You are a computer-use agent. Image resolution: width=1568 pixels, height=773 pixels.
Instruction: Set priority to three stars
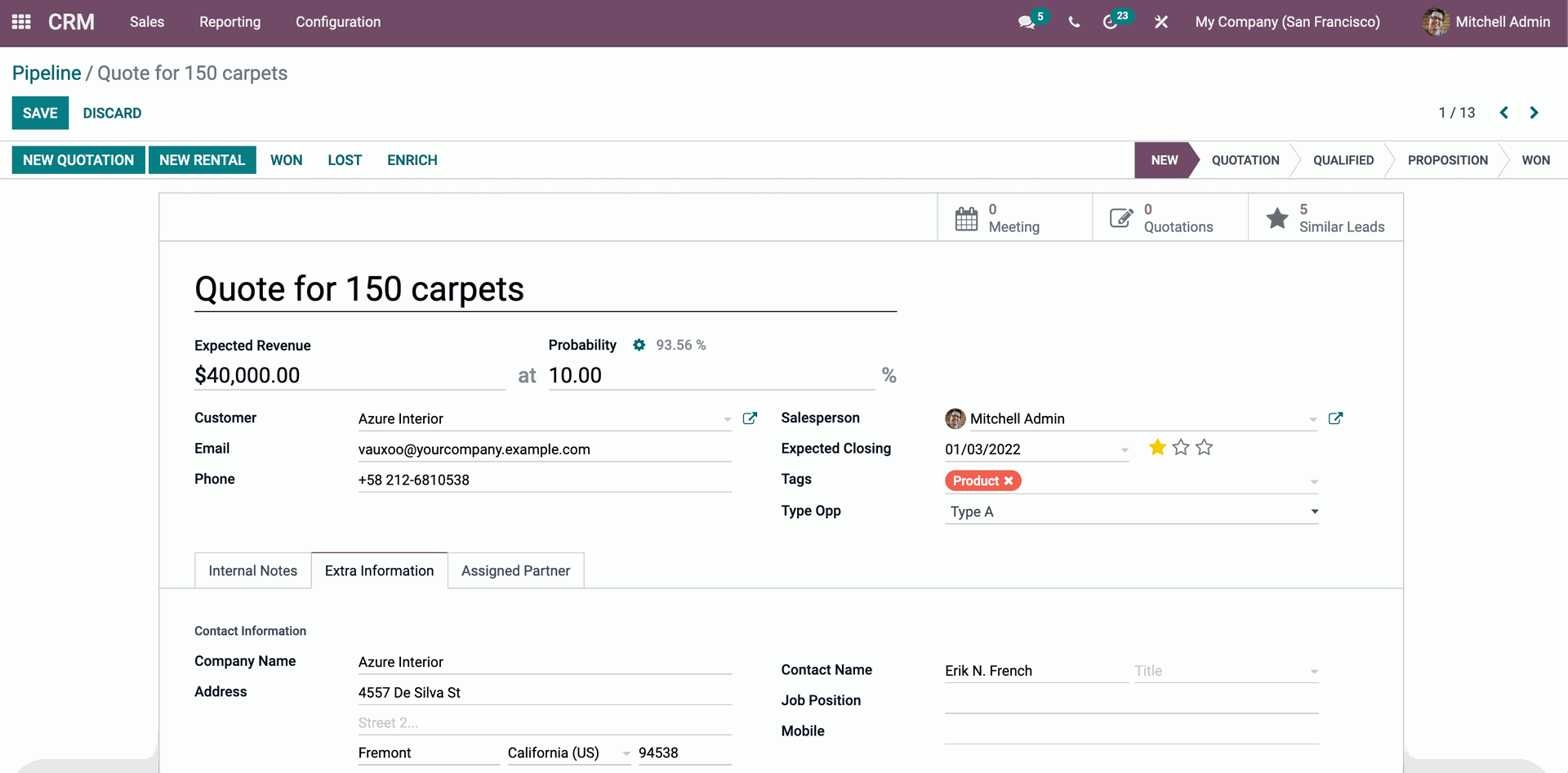coord(1205,448)
